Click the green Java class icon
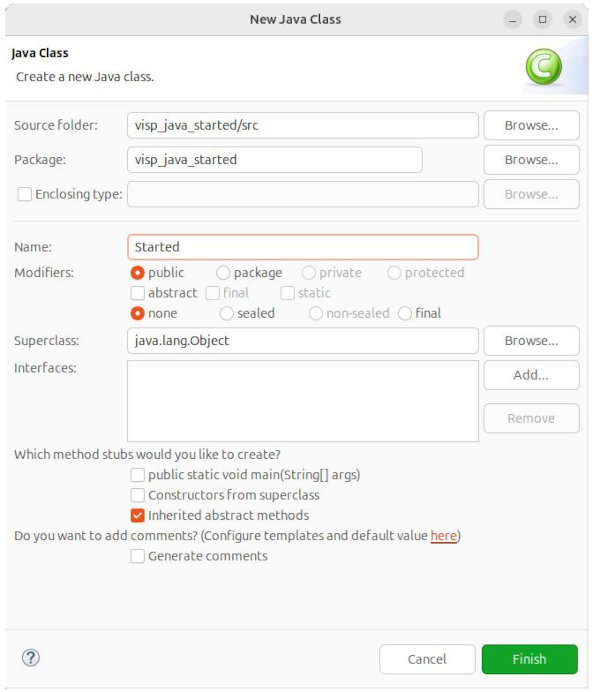This screenshot has width=600, height=692. click(543, 66)
